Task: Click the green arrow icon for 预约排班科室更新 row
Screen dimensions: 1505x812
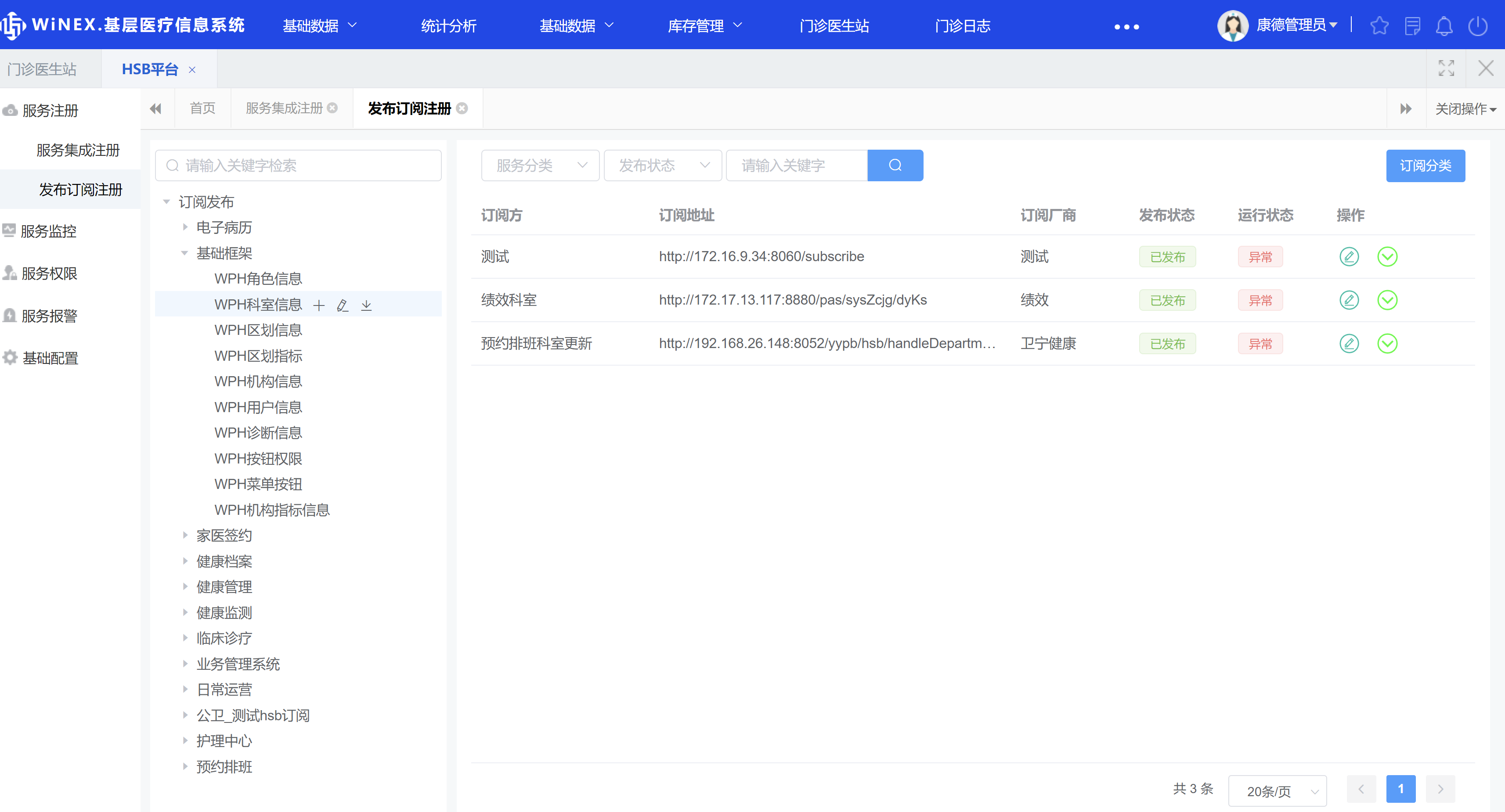Action: (x=1387, y=343)
